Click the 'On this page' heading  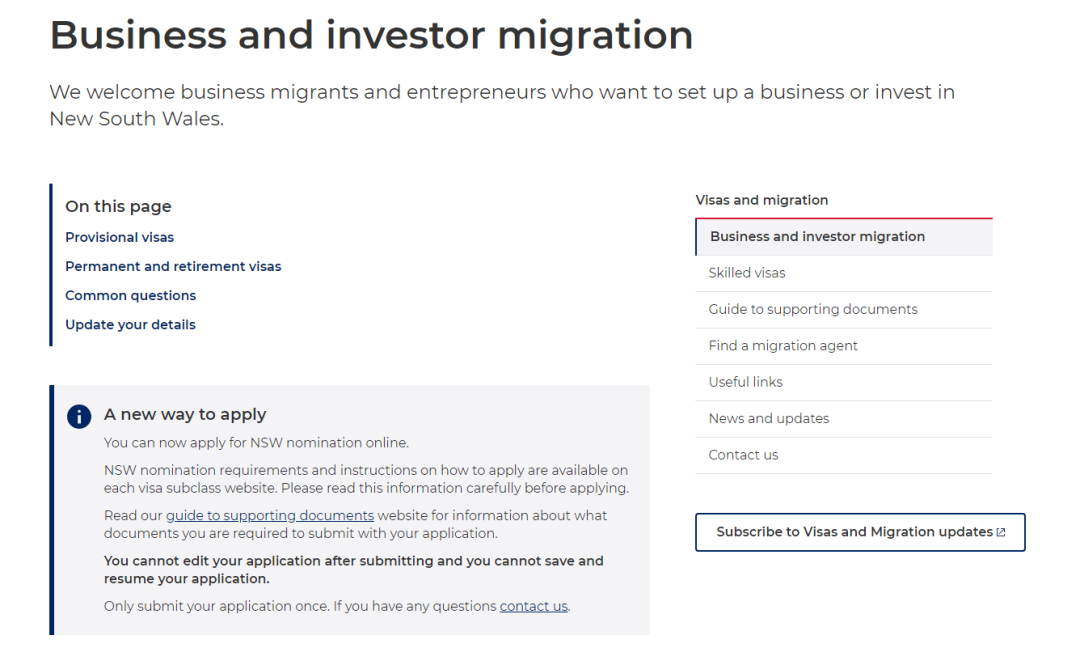(x=118, y=206)
